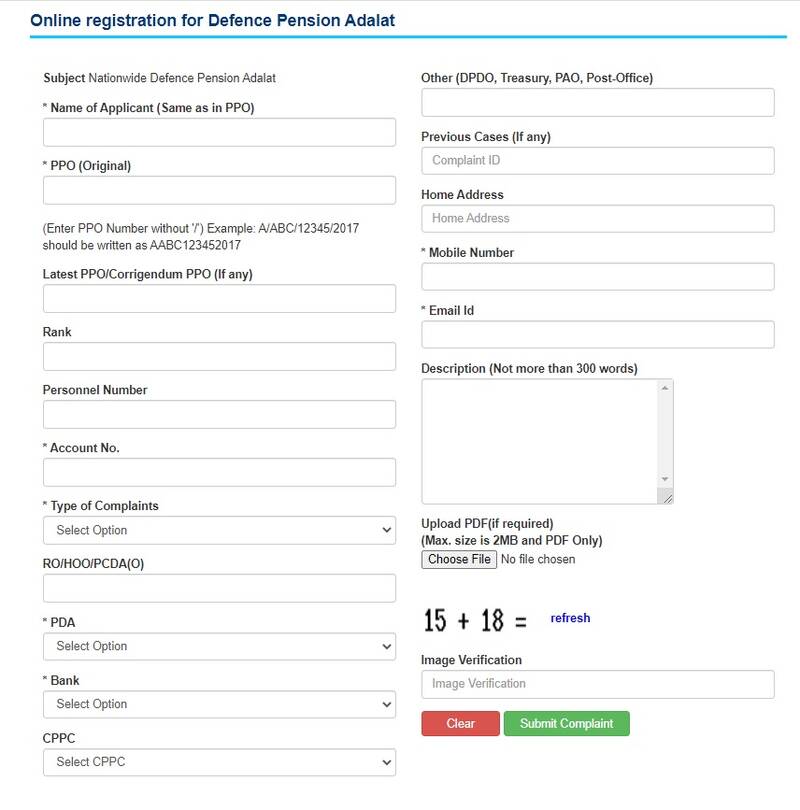
Task: Click the captcha refresh link
Action: (570, 618)
